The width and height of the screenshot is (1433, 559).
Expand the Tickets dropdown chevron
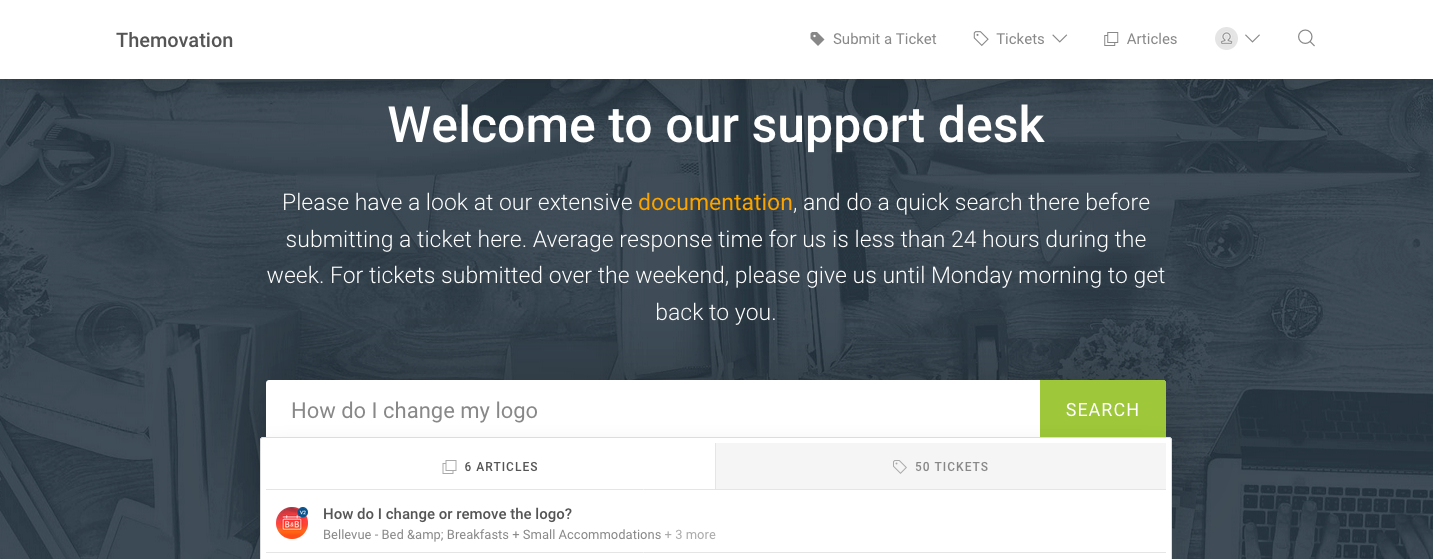click(1059, 39)
